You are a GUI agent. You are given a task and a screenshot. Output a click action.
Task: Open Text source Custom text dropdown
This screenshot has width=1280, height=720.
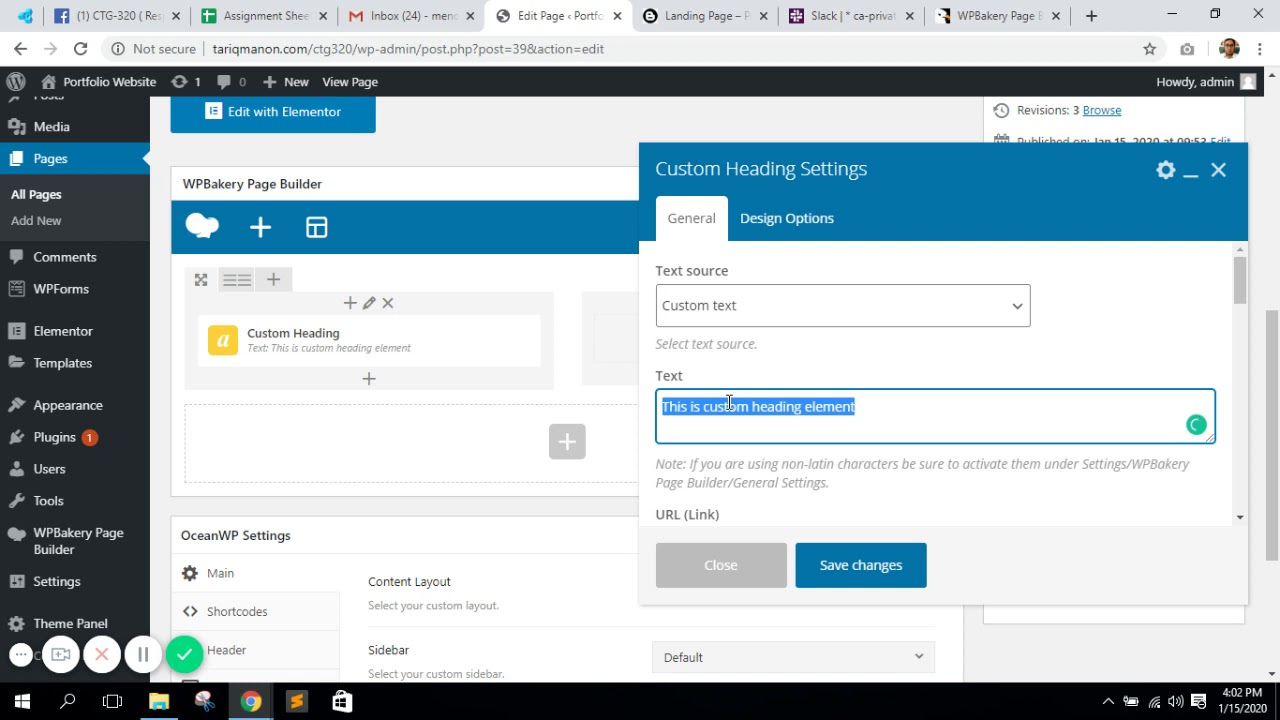(x=843, y=306)
